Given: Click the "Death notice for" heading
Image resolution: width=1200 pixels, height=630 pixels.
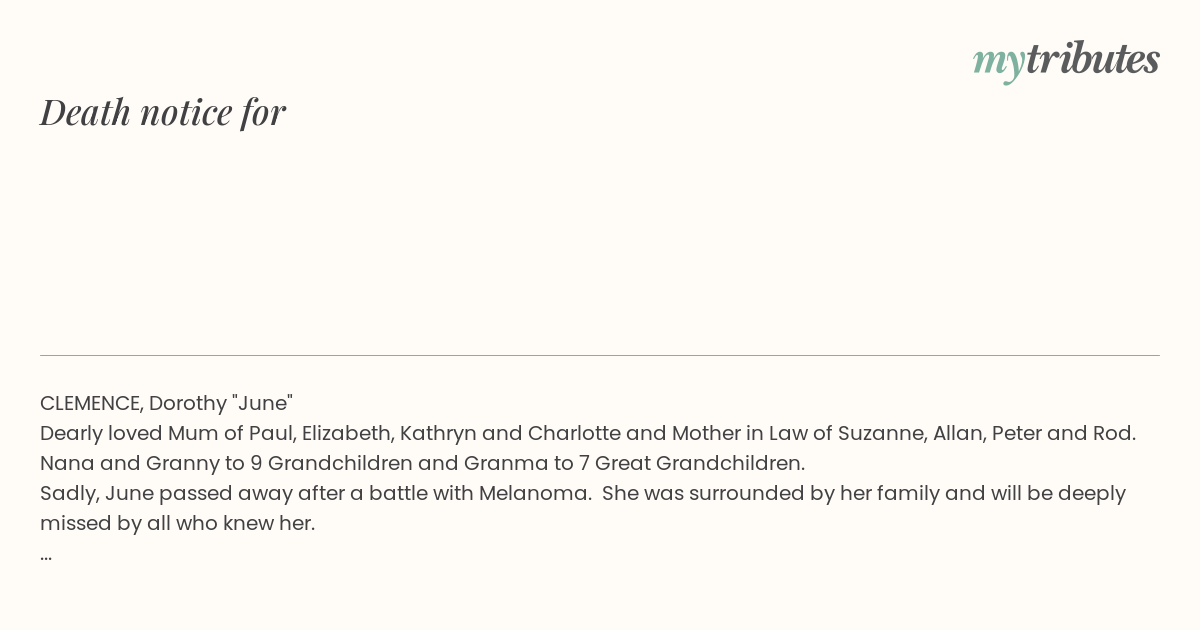Looking at the screenshot, I should coord(163,112).
